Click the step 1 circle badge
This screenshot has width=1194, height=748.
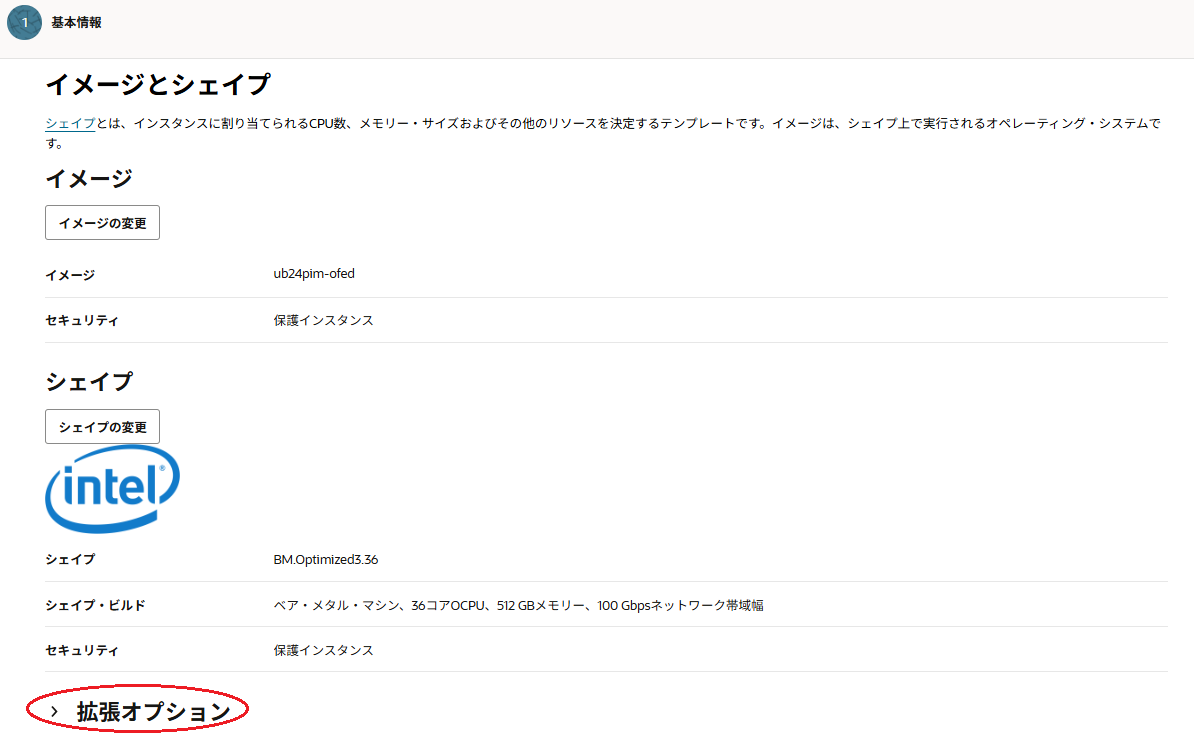pyautogui.click(x=24, y=23)
